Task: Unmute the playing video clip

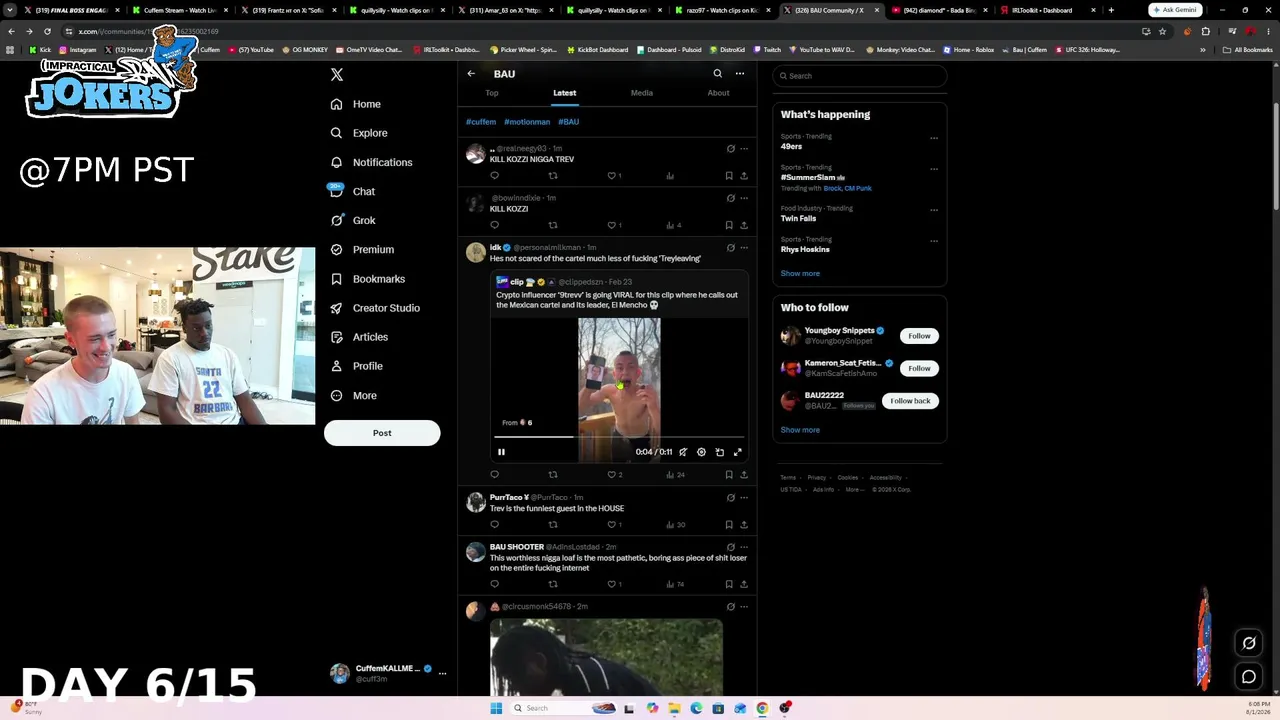Action: click(x=683, y=452)
